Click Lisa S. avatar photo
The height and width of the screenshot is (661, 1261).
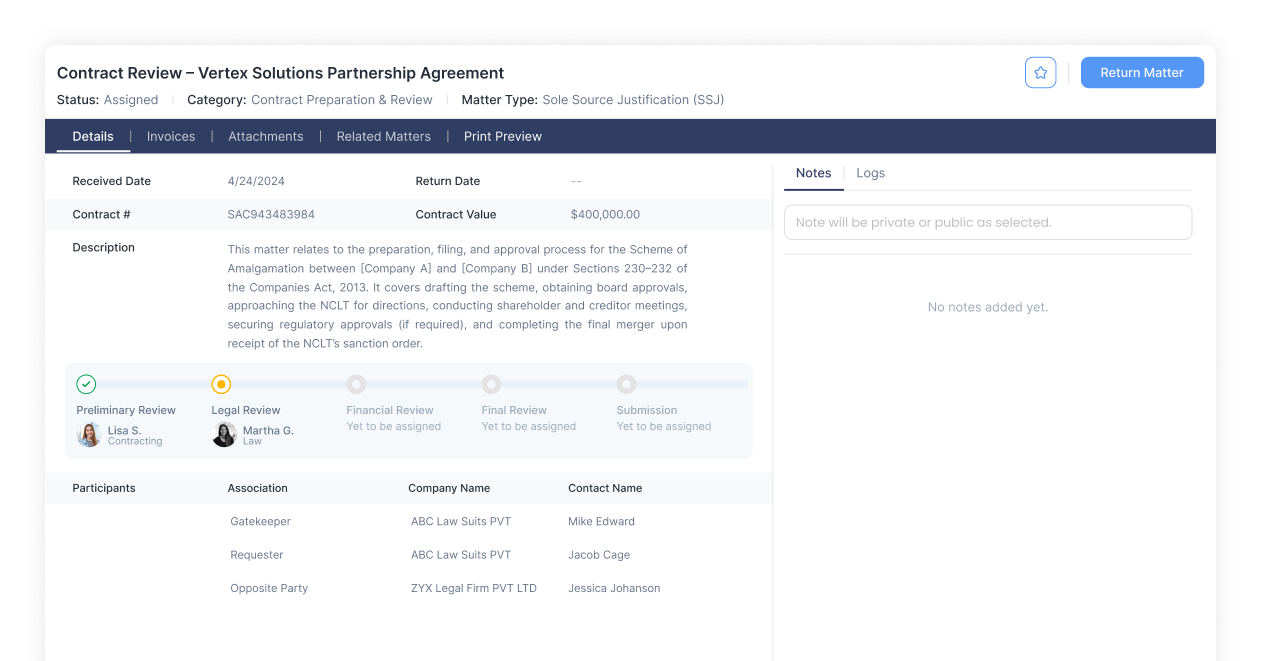tap(89, 435)
